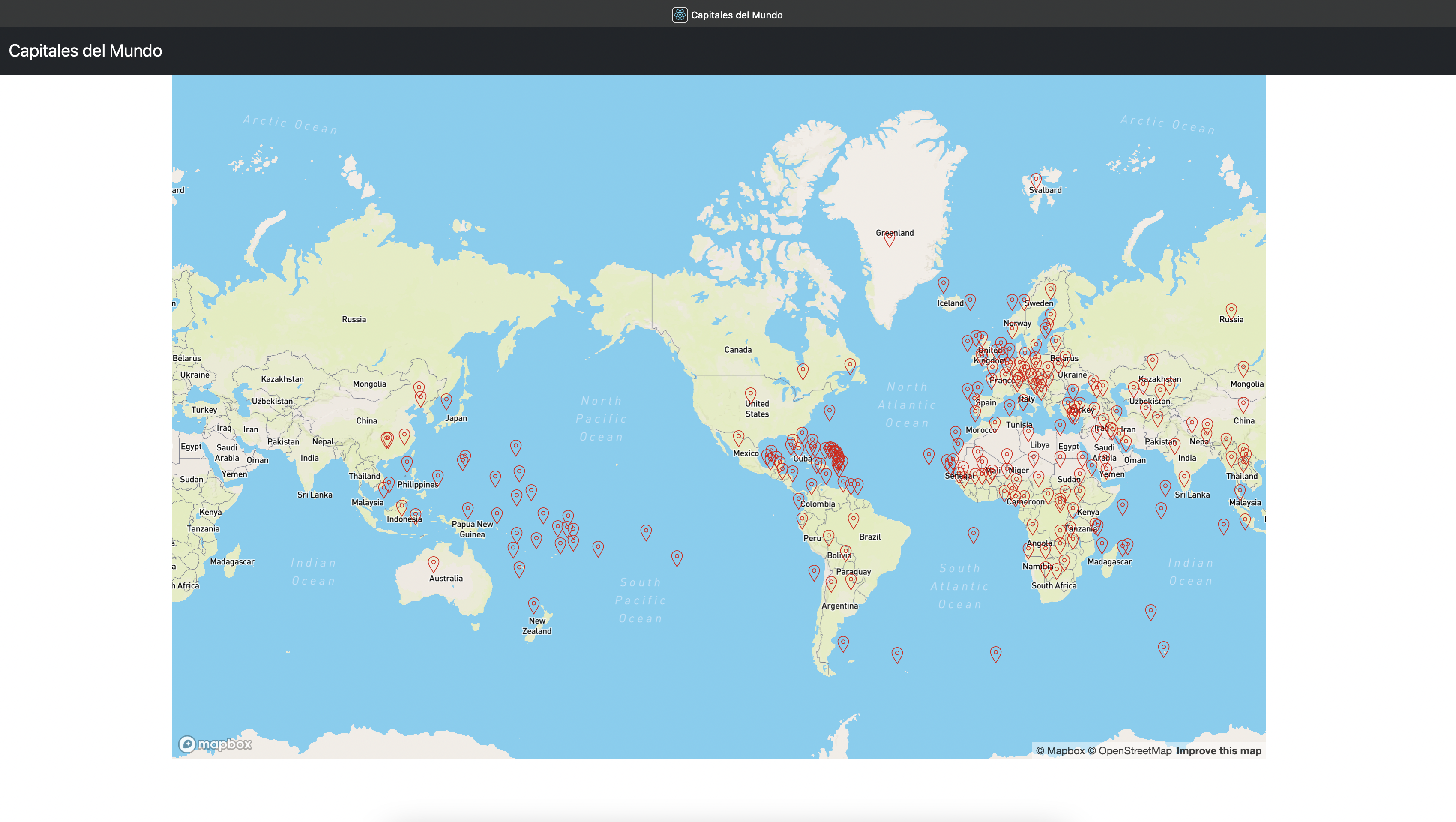Select the marker on Greenland
The height and width of the screenshot is (822, 1456).
[x=889, y=239]
